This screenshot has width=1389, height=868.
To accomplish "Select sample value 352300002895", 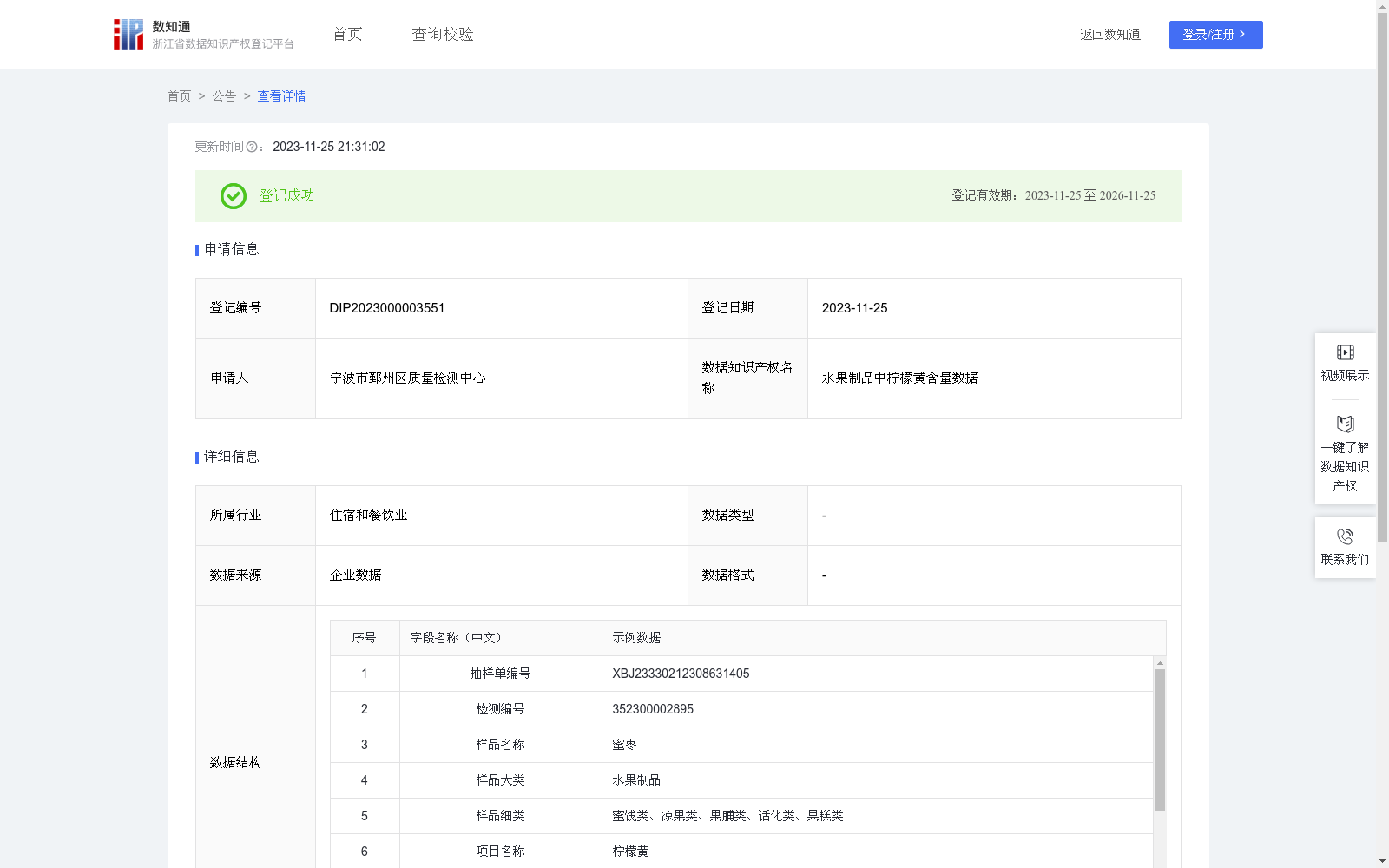I will (653, 709).
